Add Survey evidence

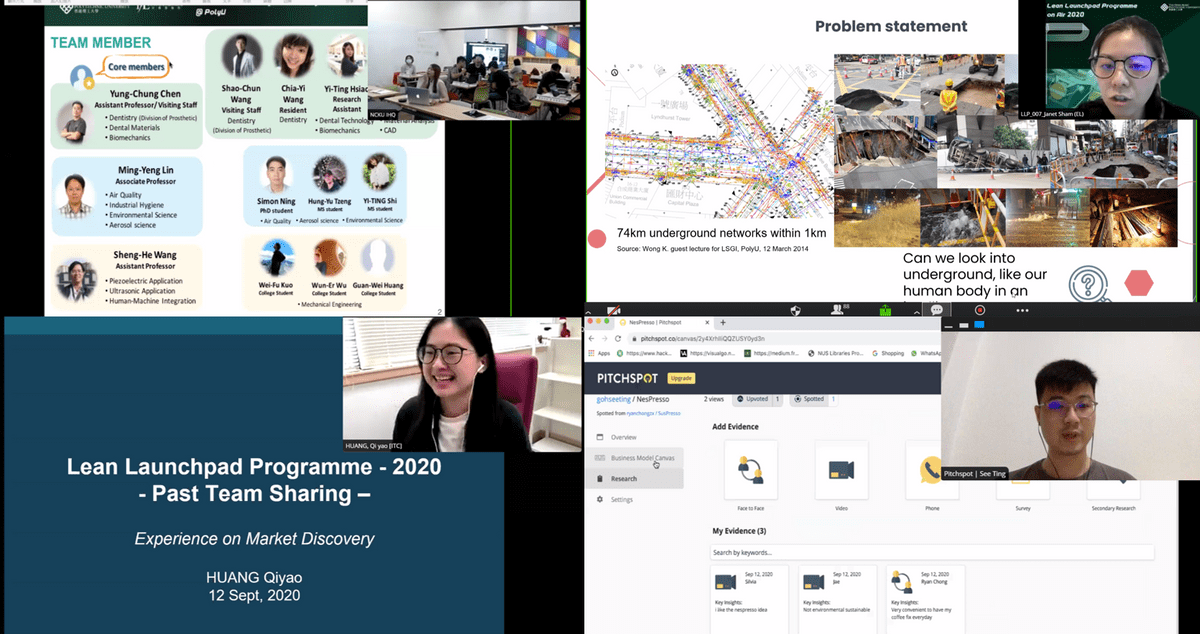[x=1022, y=490]
